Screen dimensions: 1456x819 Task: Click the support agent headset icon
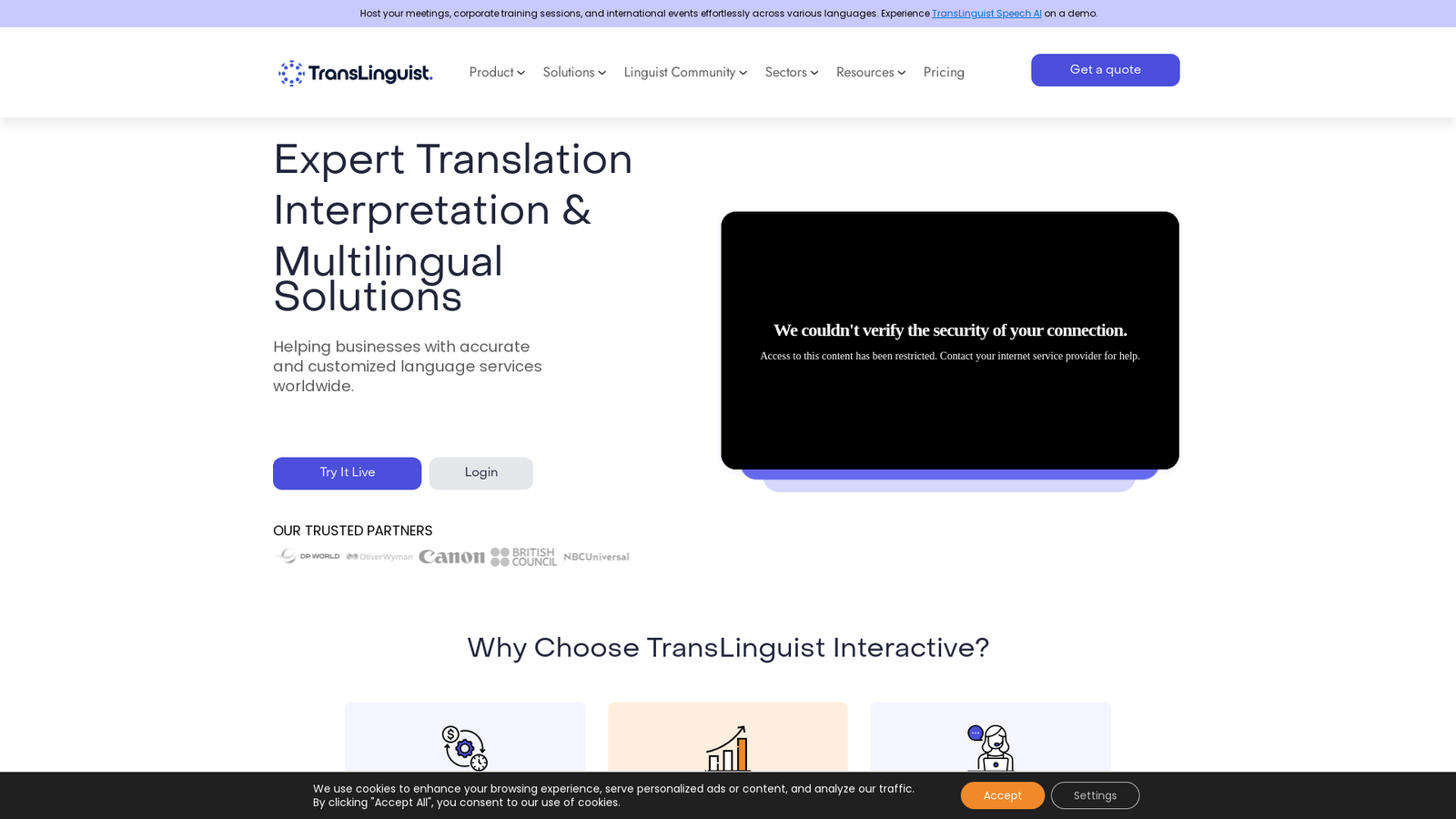(990, 748)
